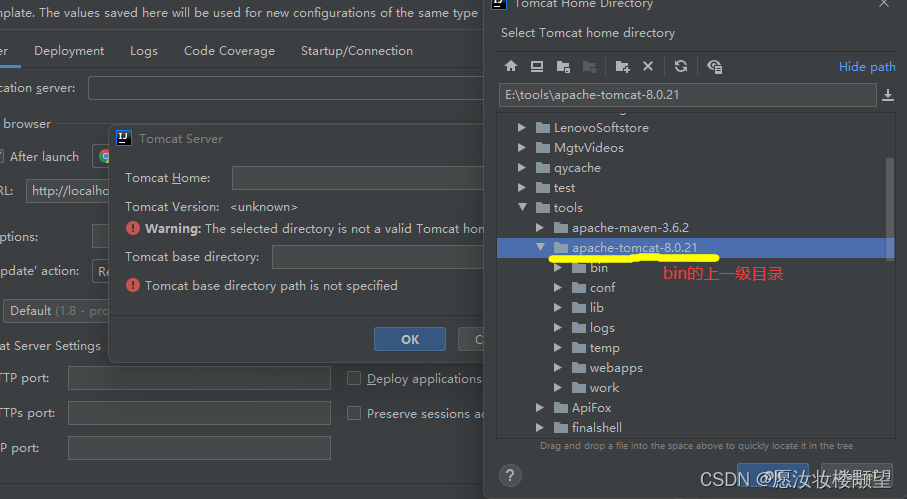Click the directory path text field
This screenshot has width=907, height=499.
click(688, 95)
